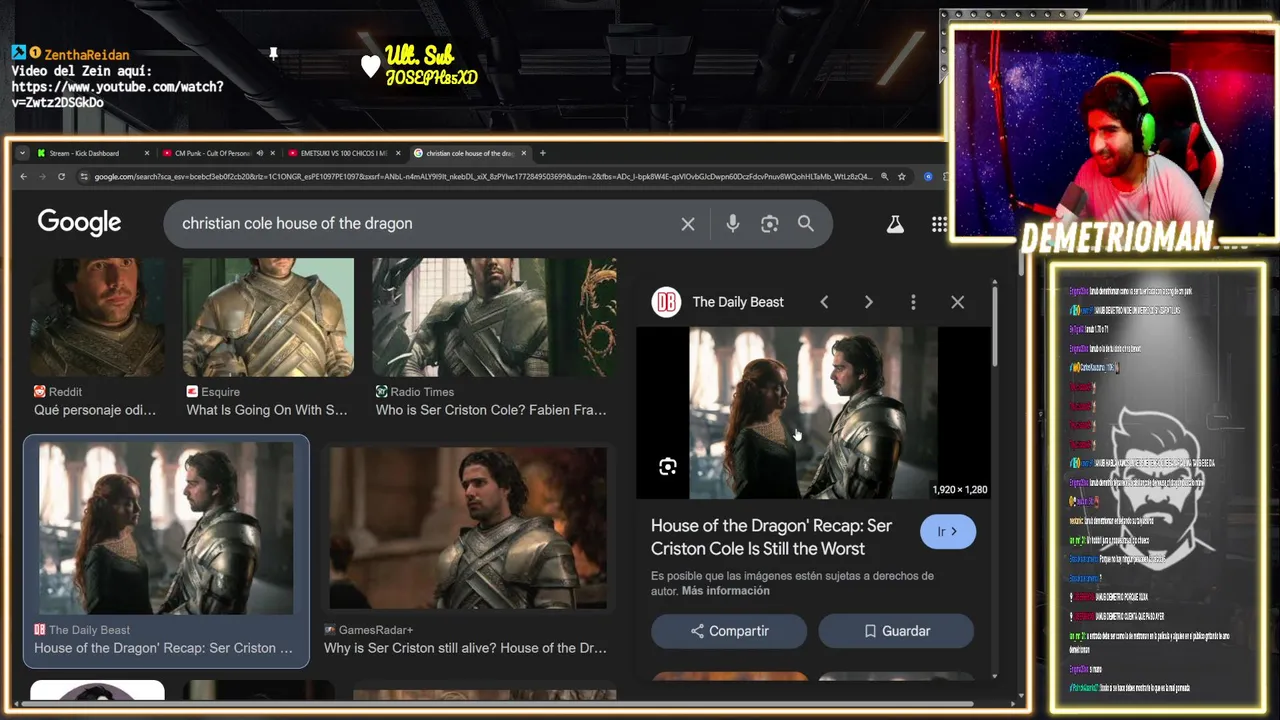Click the image dimensions label 1,920 × 1,280
Screen dimensions: 1280x720
(959, 490)
